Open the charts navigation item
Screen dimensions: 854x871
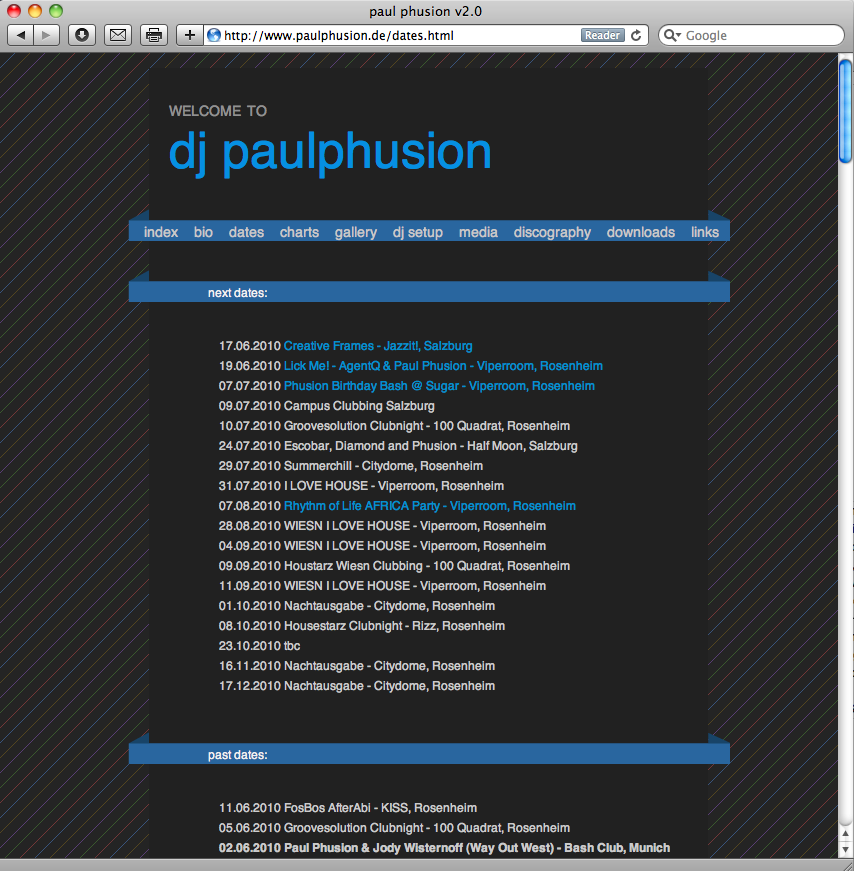pyautogui.click(x=299, y=232)
